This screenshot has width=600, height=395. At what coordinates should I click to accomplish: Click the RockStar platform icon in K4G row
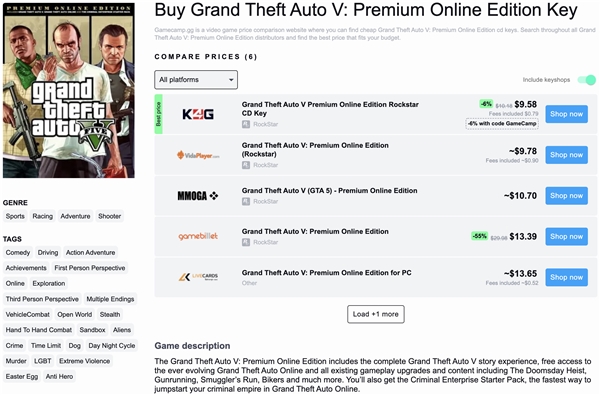246,124
